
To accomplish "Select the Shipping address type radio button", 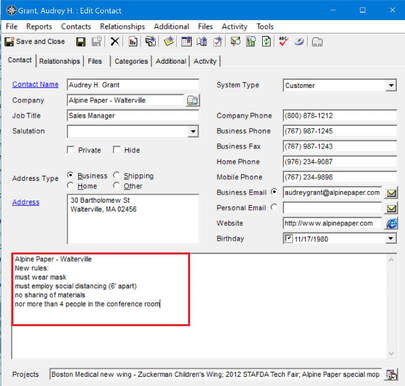I will pos(116,175).
